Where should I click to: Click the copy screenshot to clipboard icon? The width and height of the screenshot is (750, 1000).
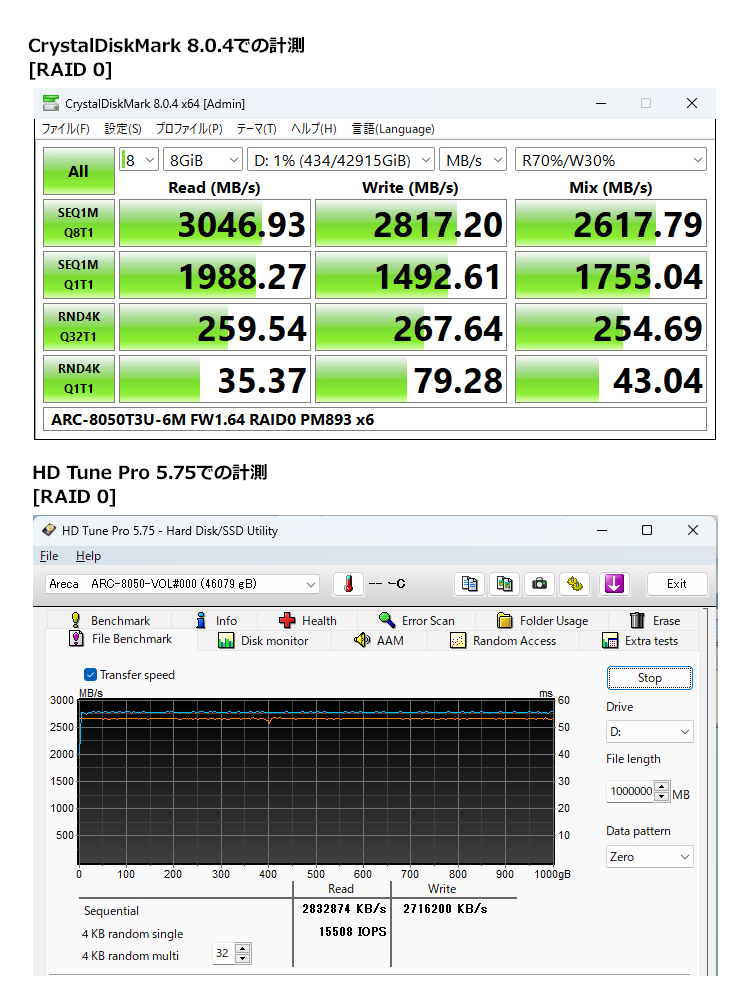point(505,584)
